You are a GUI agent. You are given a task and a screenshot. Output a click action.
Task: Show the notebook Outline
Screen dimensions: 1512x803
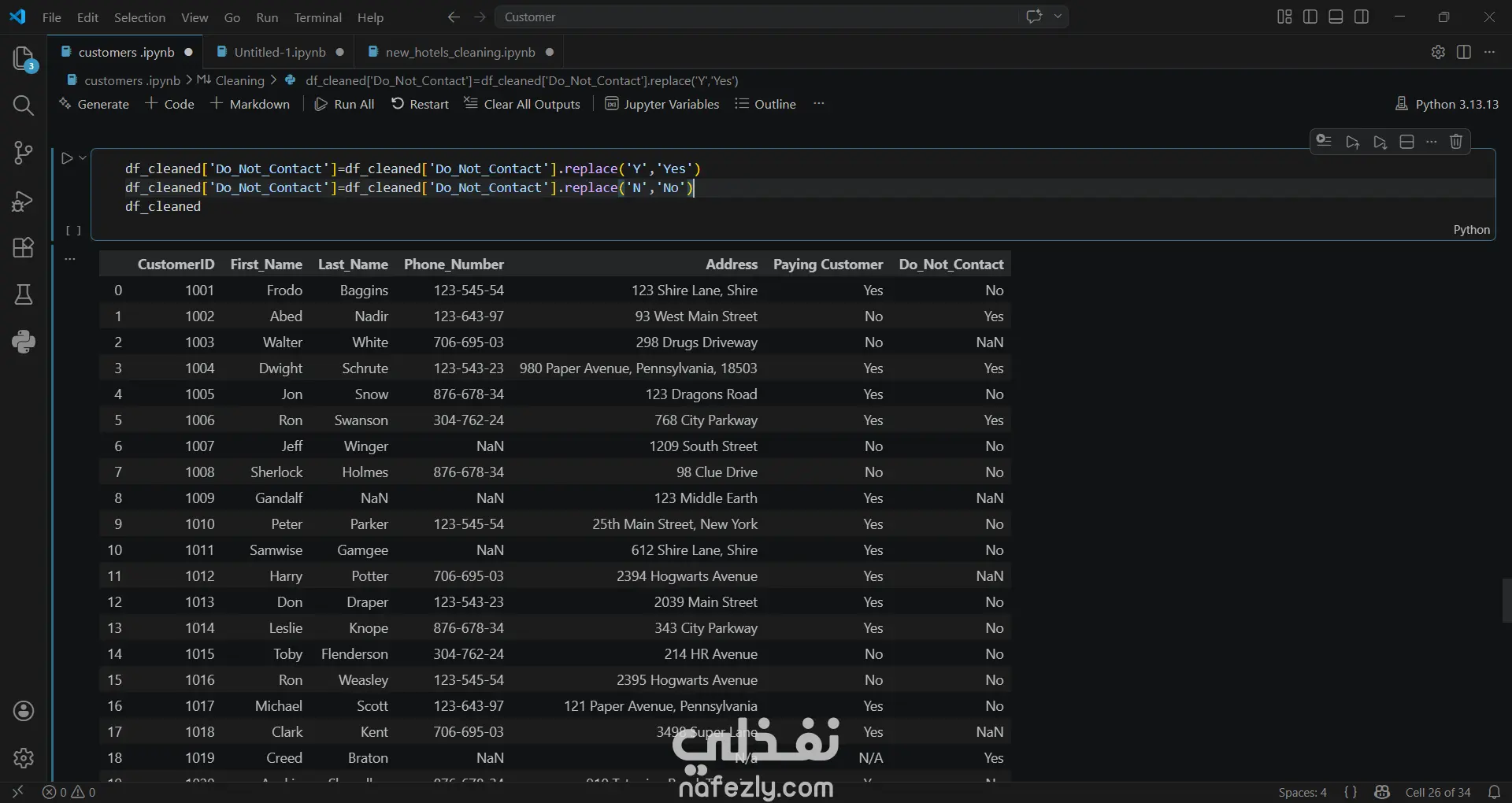(x=765, y=104)
